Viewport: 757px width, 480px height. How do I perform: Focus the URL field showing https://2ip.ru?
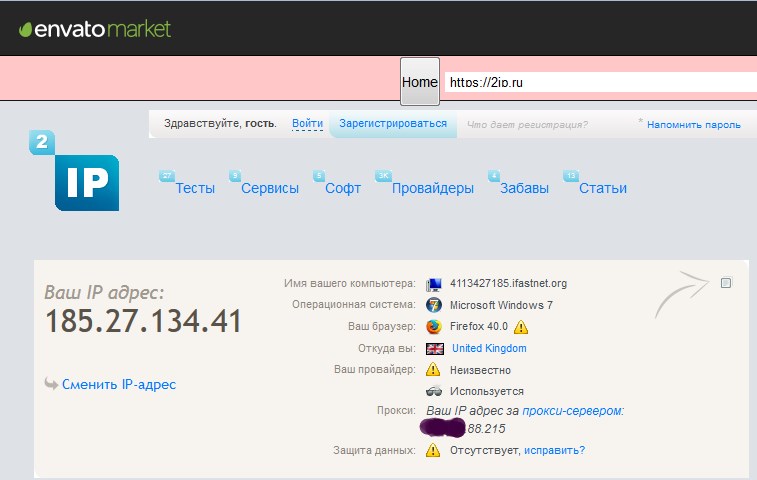point(601,82)
